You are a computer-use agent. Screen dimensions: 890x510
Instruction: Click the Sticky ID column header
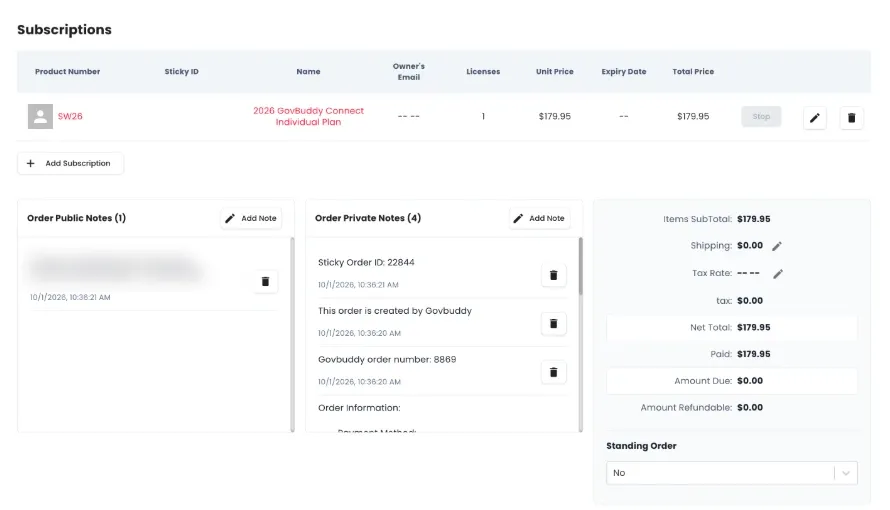[x=182, y=71]
